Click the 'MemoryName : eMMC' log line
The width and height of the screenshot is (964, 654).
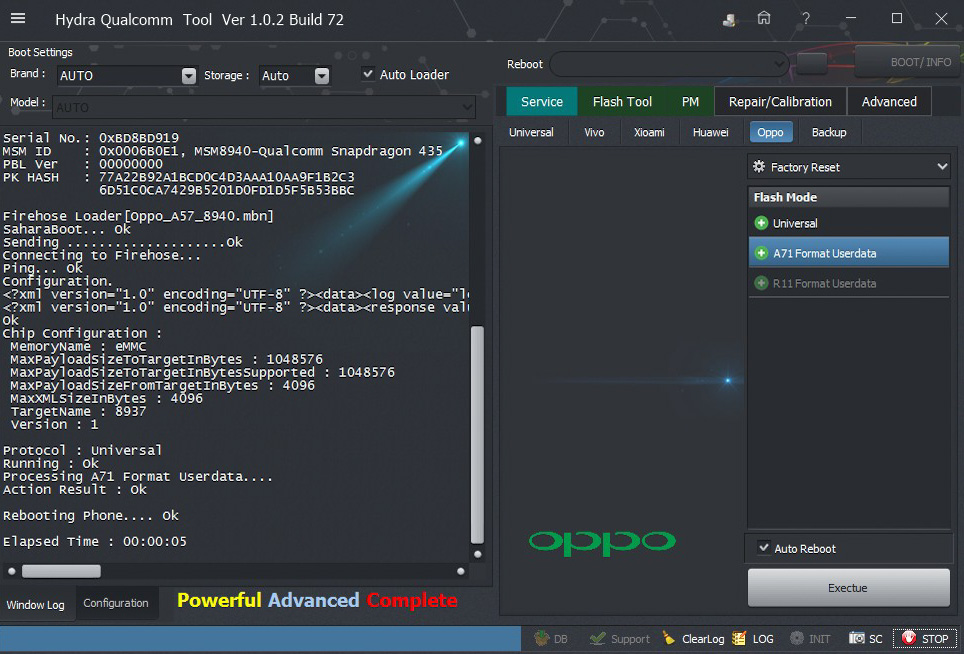click(78, 347)
